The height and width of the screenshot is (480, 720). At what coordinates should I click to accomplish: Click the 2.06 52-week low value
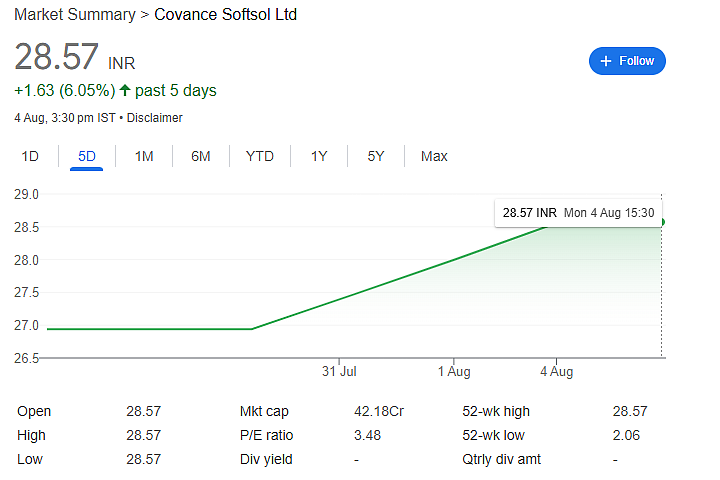pos(626,435)
